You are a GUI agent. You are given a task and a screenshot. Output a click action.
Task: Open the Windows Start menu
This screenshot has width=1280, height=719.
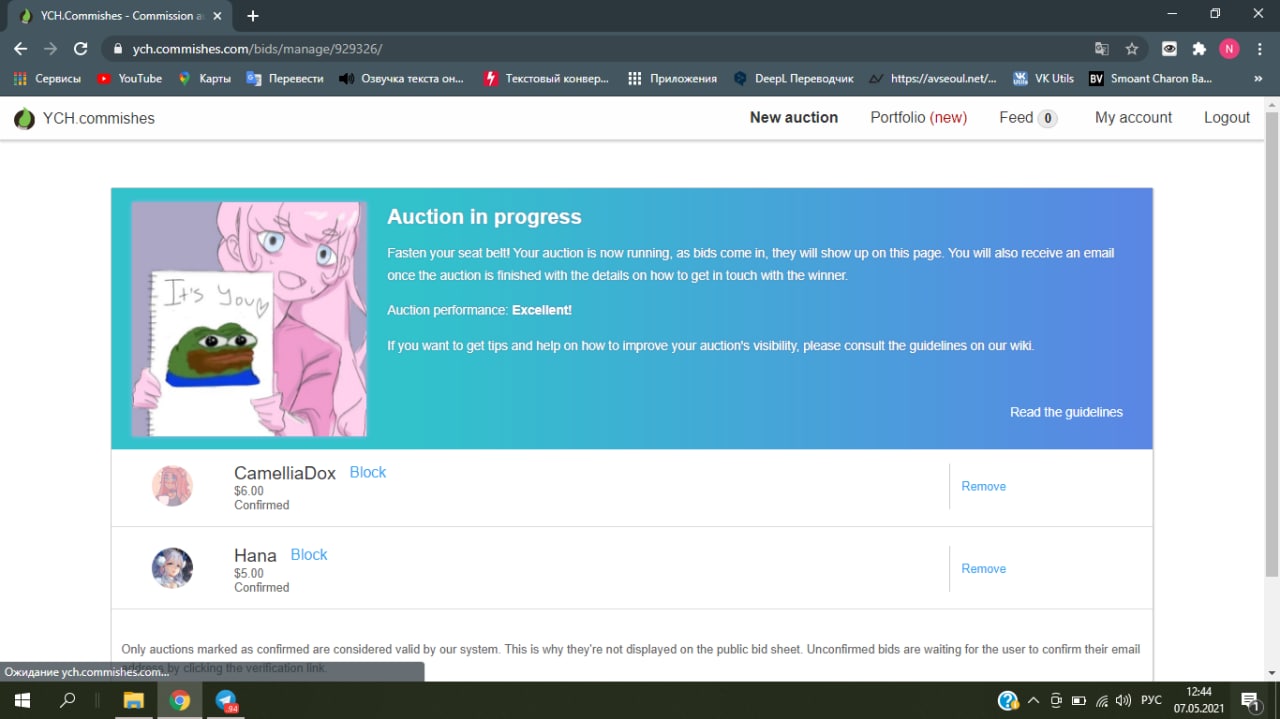(x=21, y=700)
